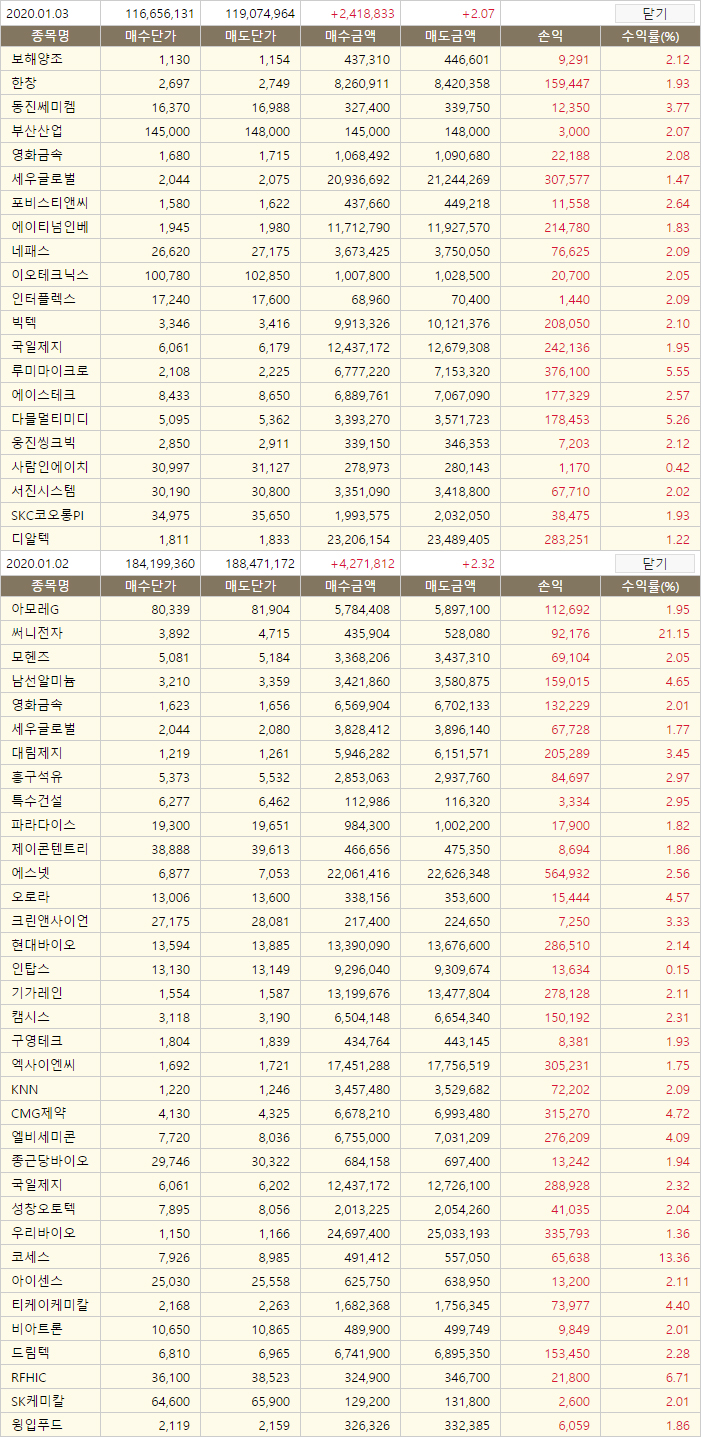The width and height of the screenshot is (701, 1437).
Task: Select the 비아트론 stock name
Action: point(36,1329)
